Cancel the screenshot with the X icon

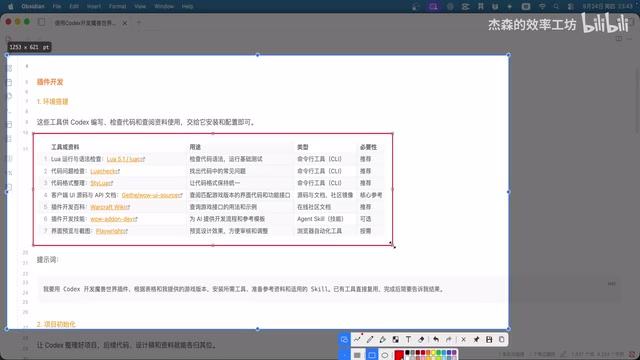click(463, 340)
